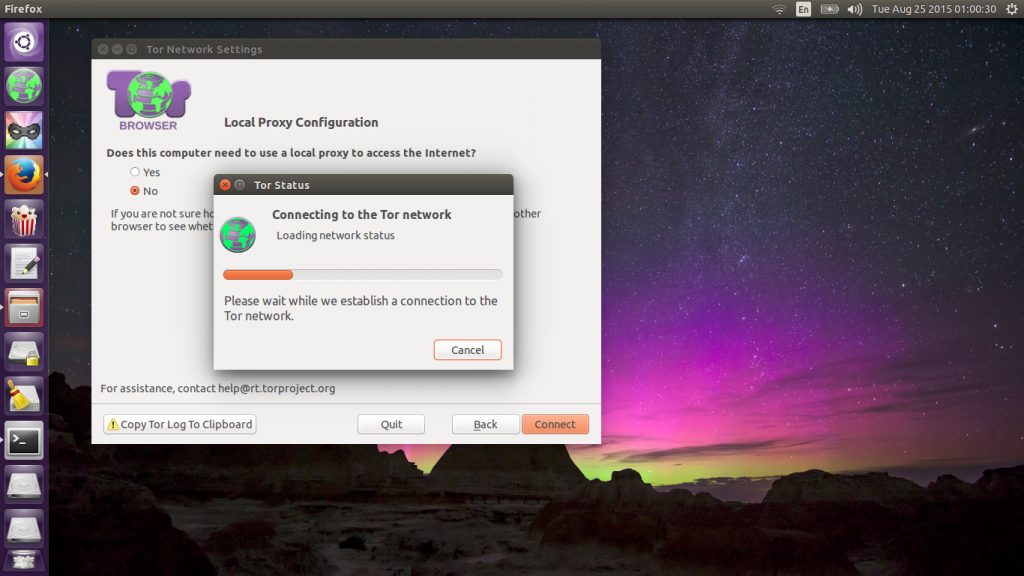Click Local Proxy Configuration heading
Image resolution: width=1024 pixels, height=576 pixels.
(301, 122)
